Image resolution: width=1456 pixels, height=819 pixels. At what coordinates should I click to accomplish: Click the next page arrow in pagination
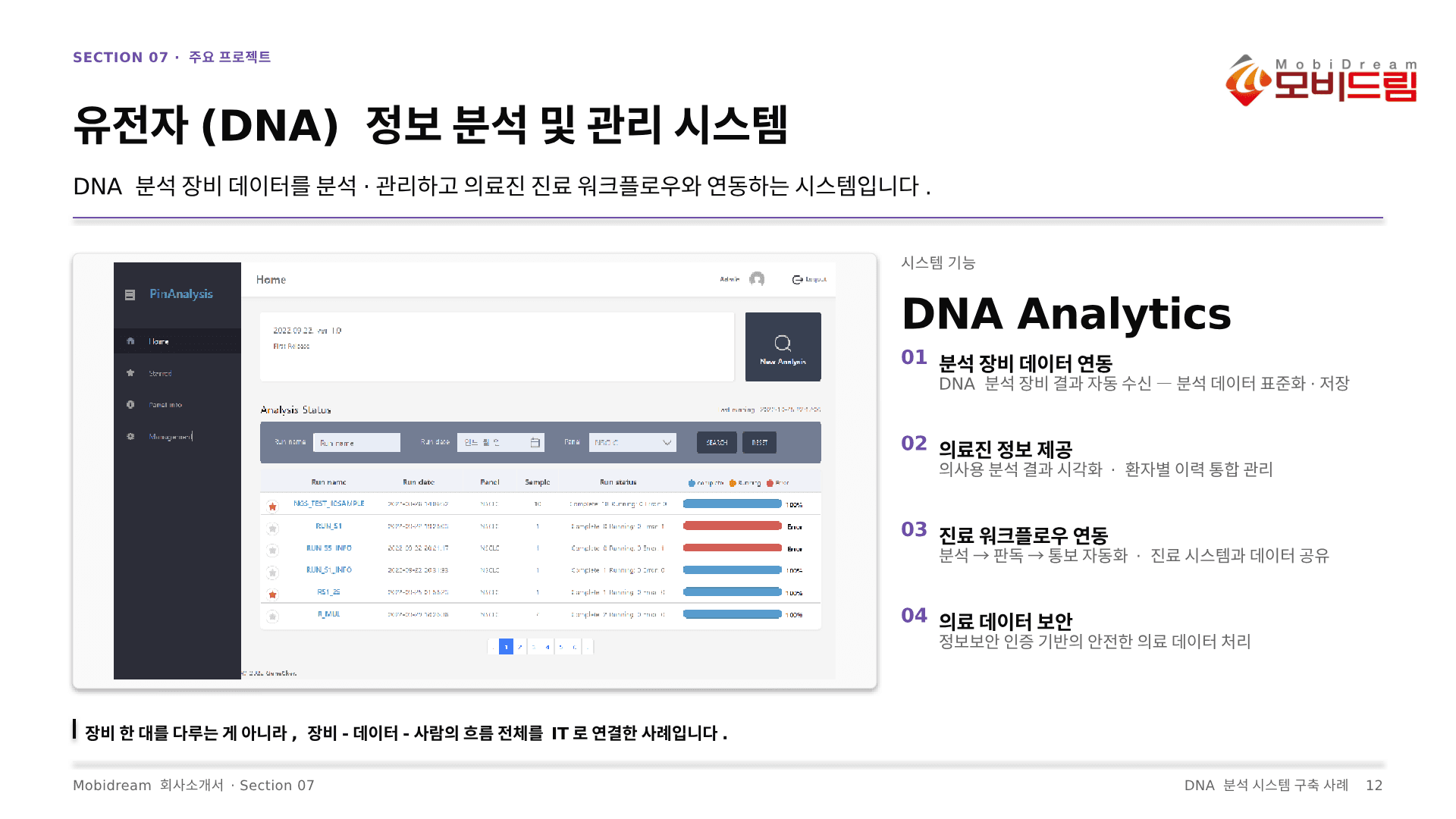point(588,647)
